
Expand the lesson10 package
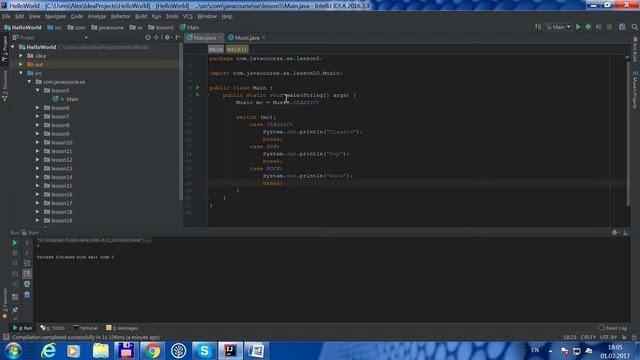tap(38, 142)
